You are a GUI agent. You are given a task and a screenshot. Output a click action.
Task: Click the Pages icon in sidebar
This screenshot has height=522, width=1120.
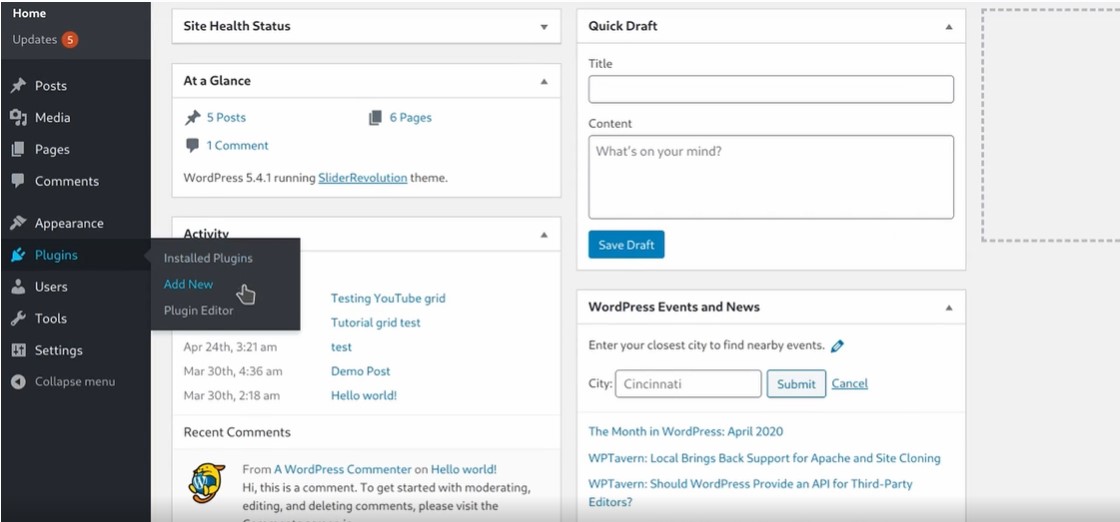tap(19, 149)
